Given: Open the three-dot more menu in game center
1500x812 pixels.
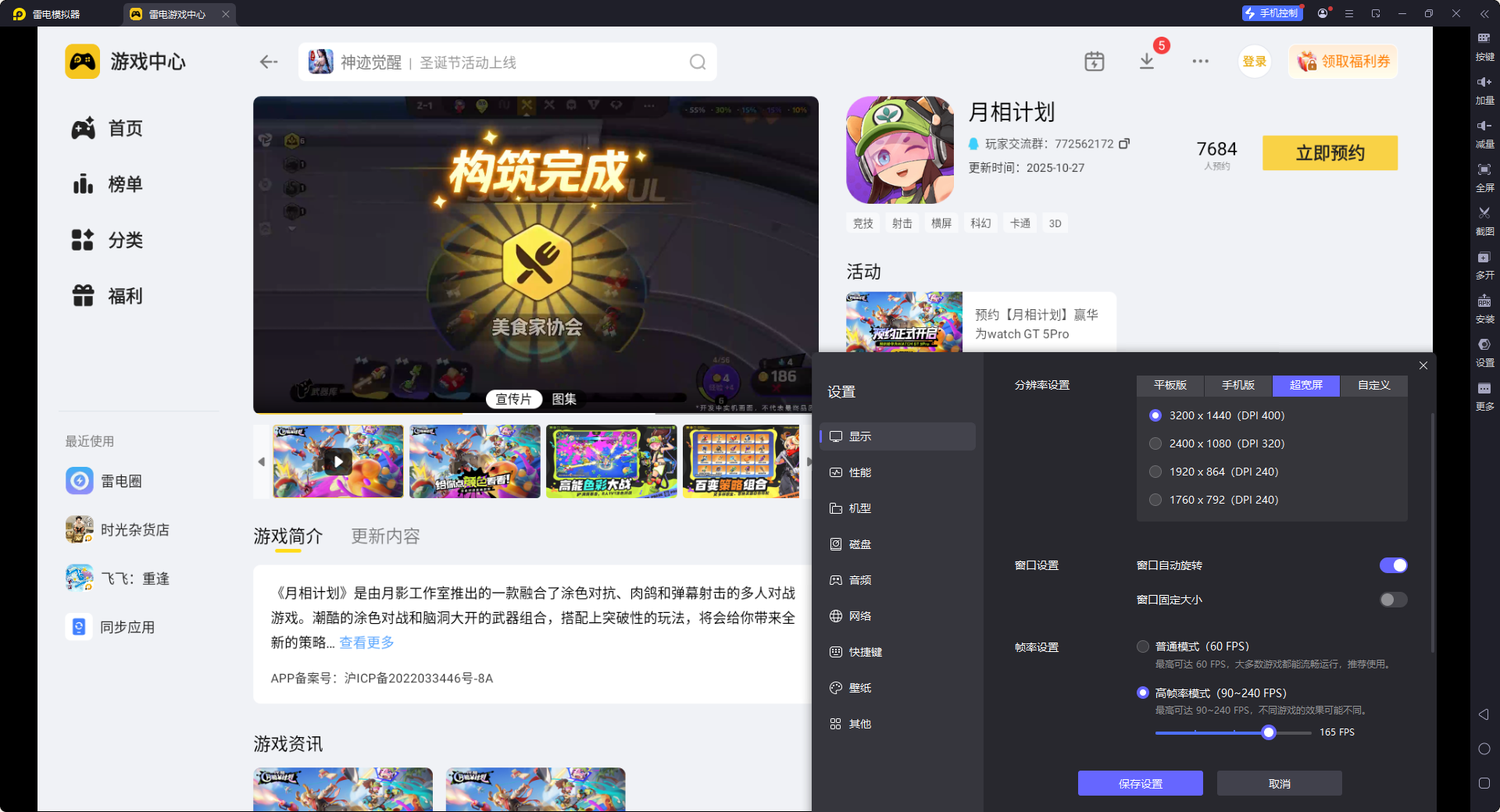Looking at the screenshot, I should (x=1200, y=62).
